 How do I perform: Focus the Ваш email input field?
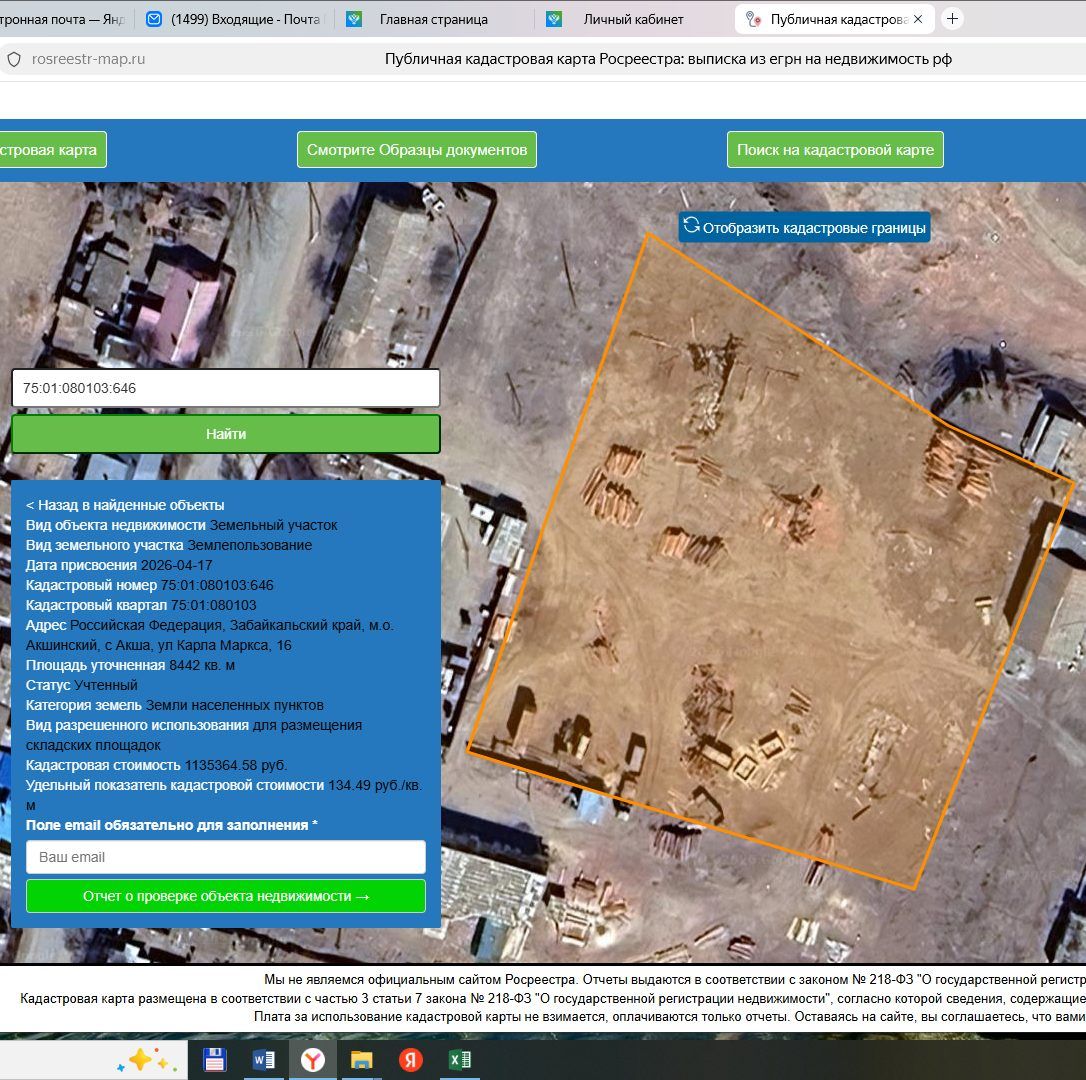point(226,857)
